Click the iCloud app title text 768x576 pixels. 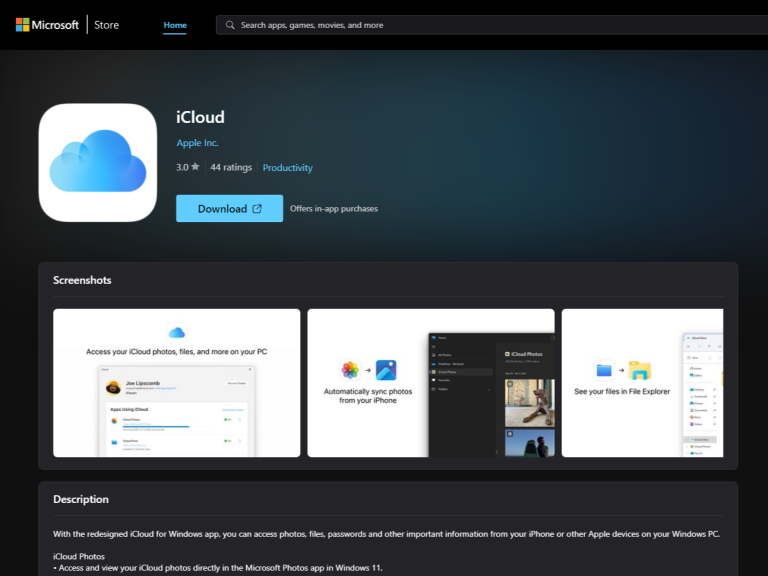tap(200, 117)
